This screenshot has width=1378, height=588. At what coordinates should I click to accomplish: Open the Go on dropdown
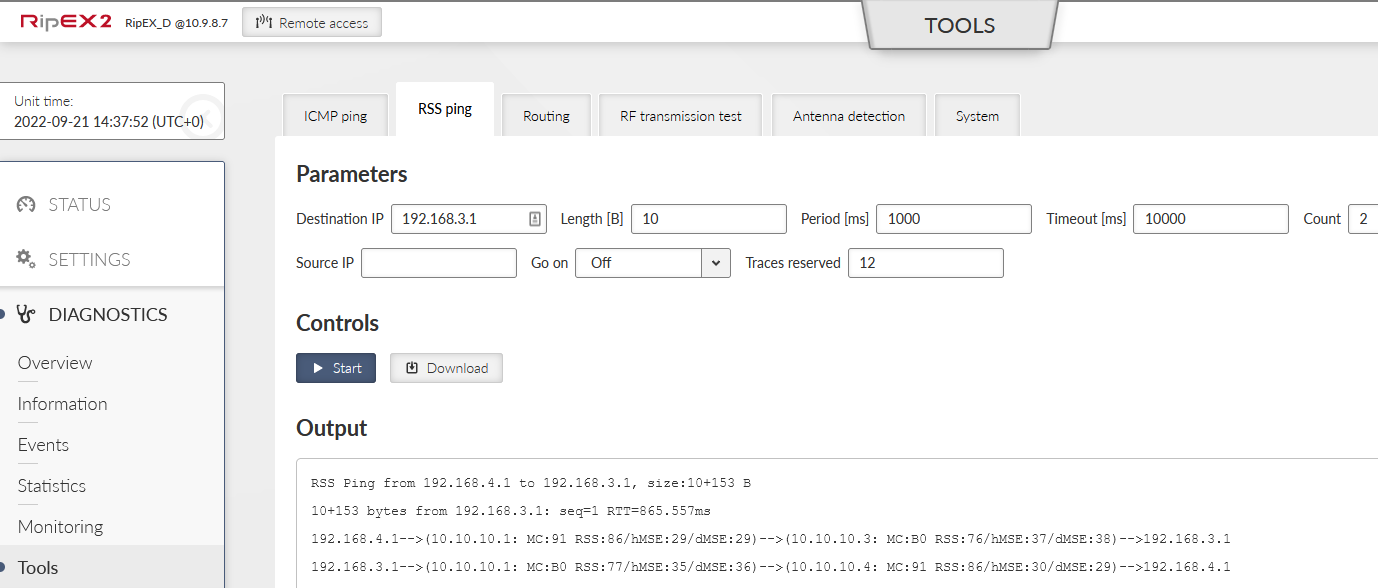pyautogui.click(x=653, y=263)
